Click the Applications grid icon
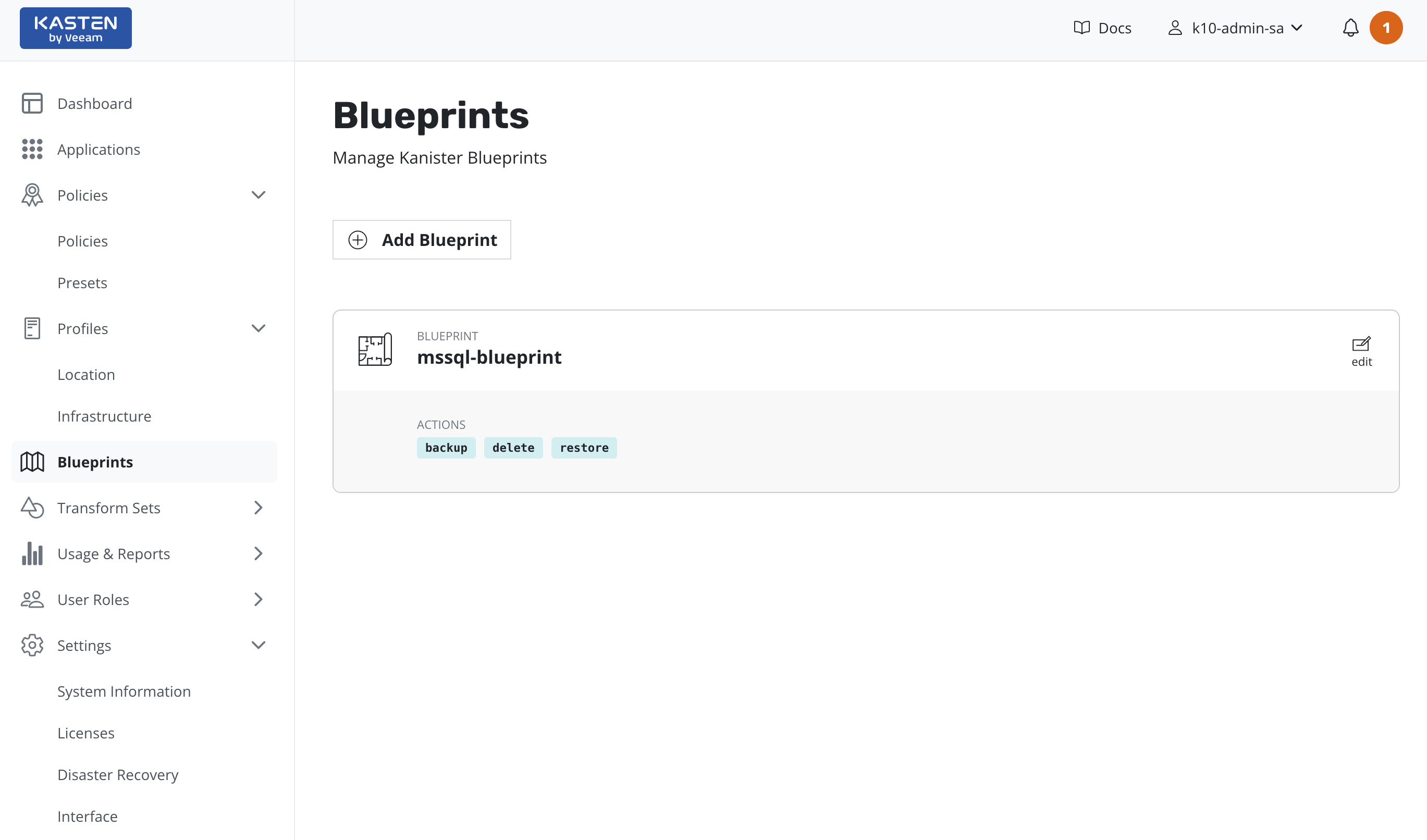 tap(32, 150)
